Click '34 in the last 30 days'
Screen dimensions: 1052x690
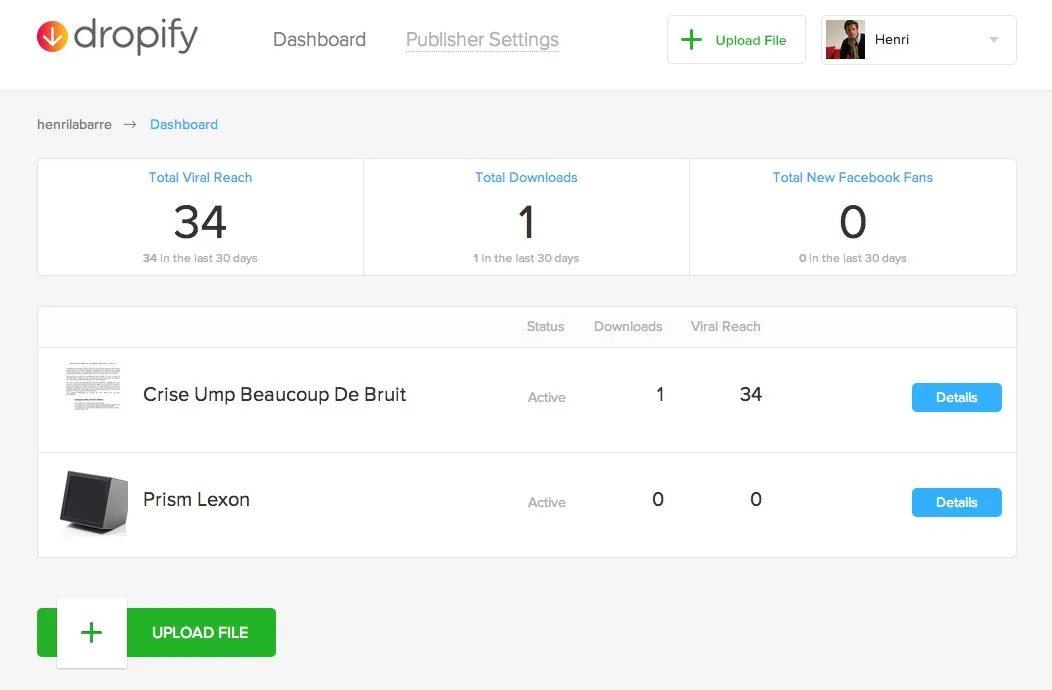pos(200,258)
